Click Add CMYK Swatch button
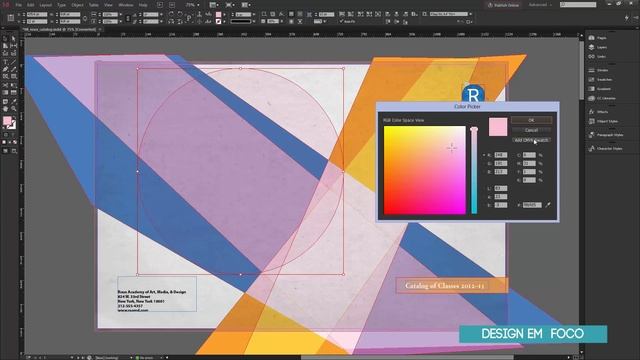Screen dimensions: 640x360 (531, 140)
